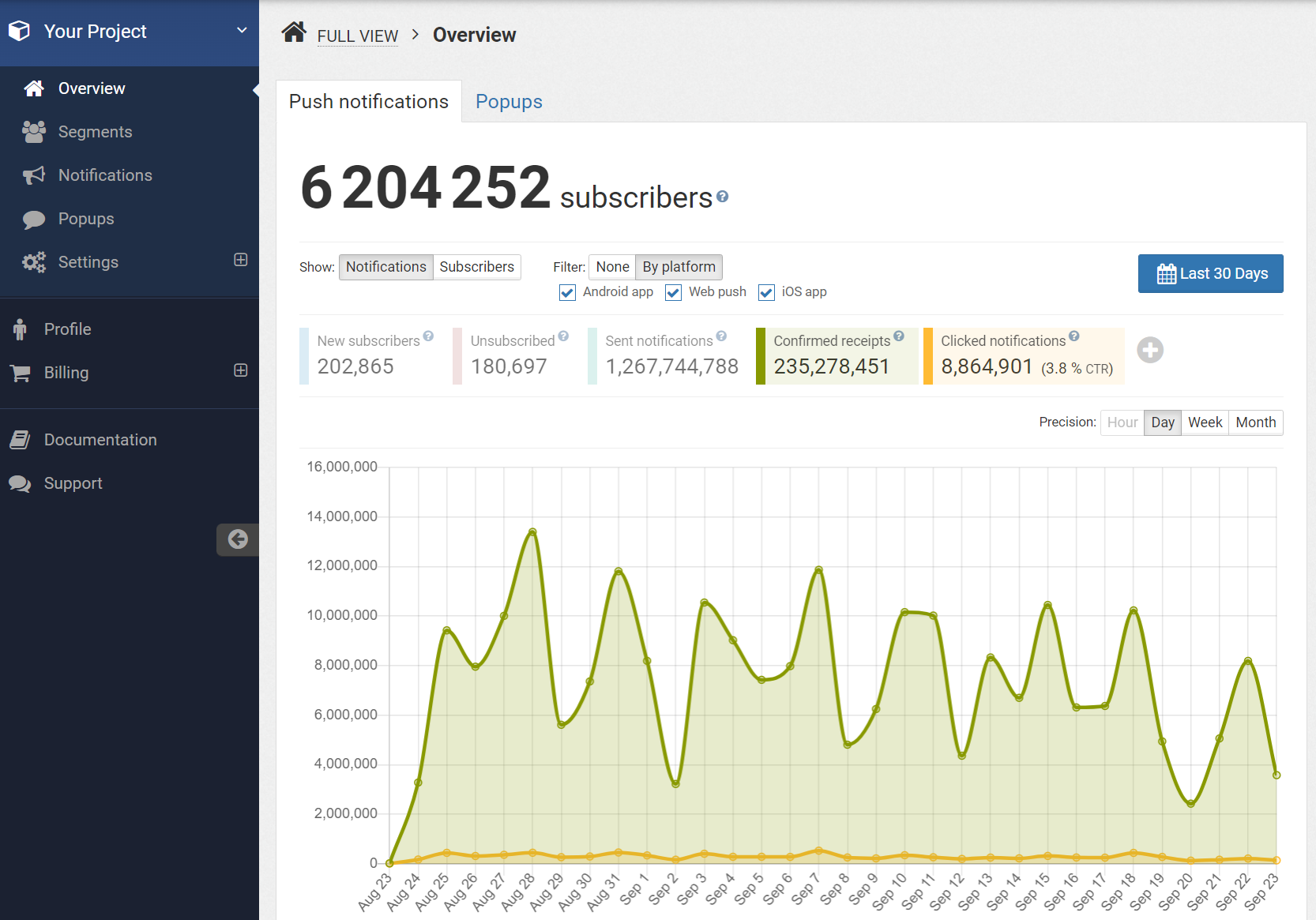
Task: Click the project cube icon in the header
Action: click(19, 31)
